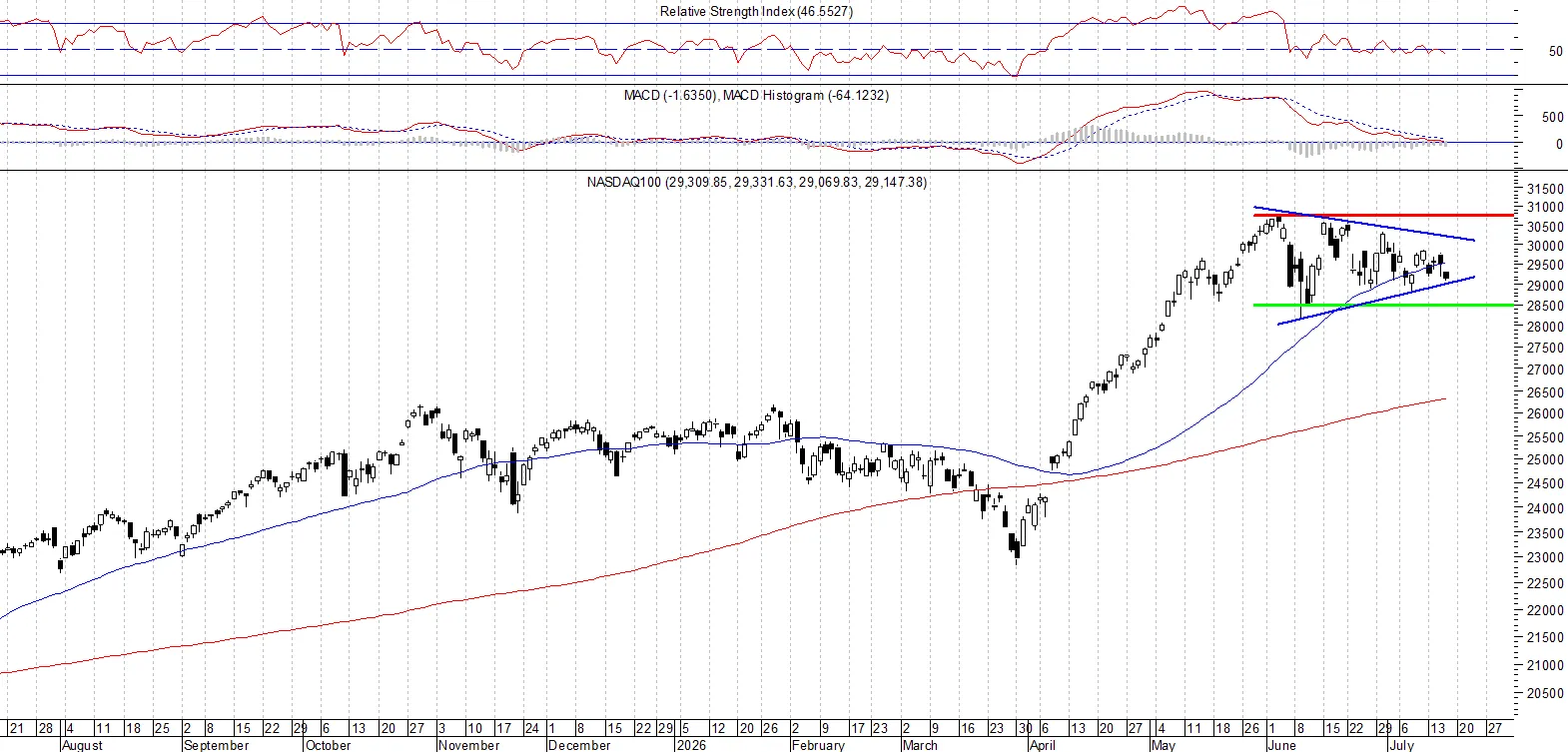Click the Relative Strength Index panel title
The width and height of the screenshot is (1568, 752).
tap(756, 11)
